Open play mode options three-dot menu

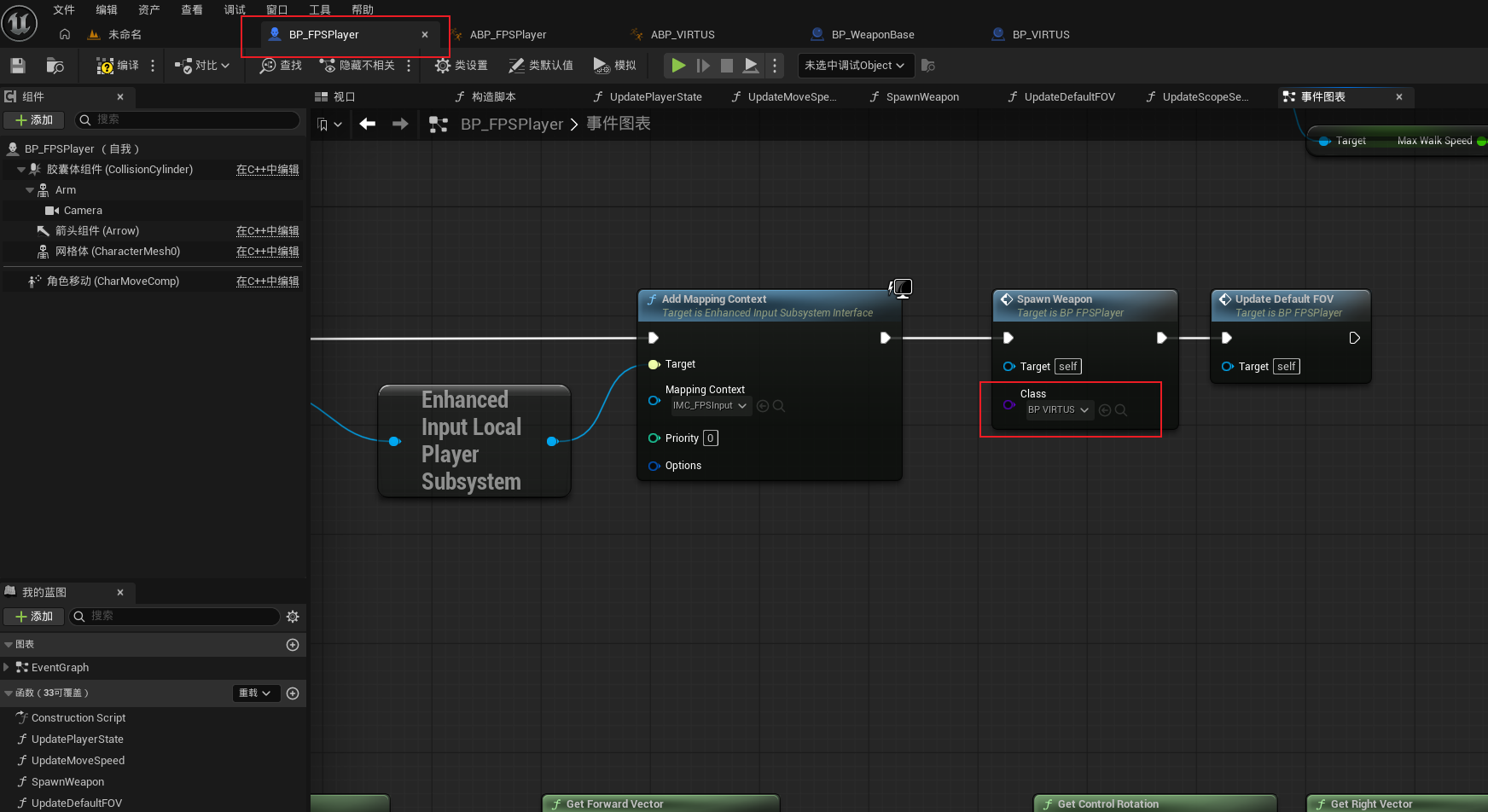click(775, 66)
